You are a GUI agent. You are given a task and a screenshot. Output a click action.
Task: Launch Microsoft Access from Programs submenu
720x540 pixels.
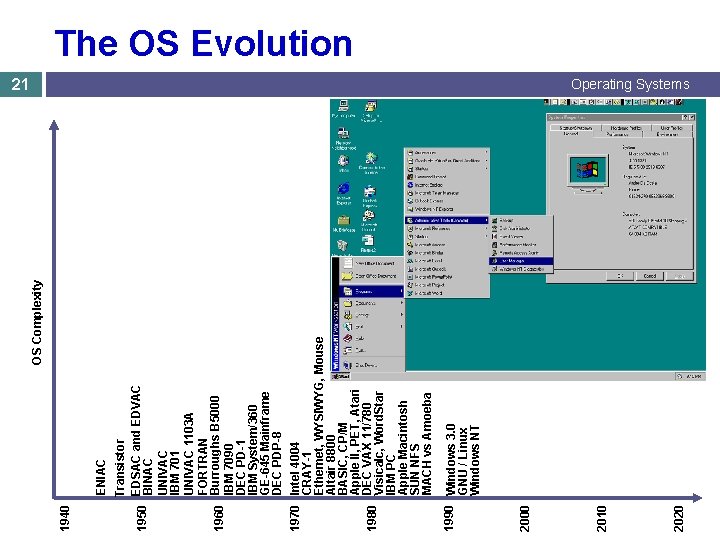pyautogui.click(x=447, y=245)
